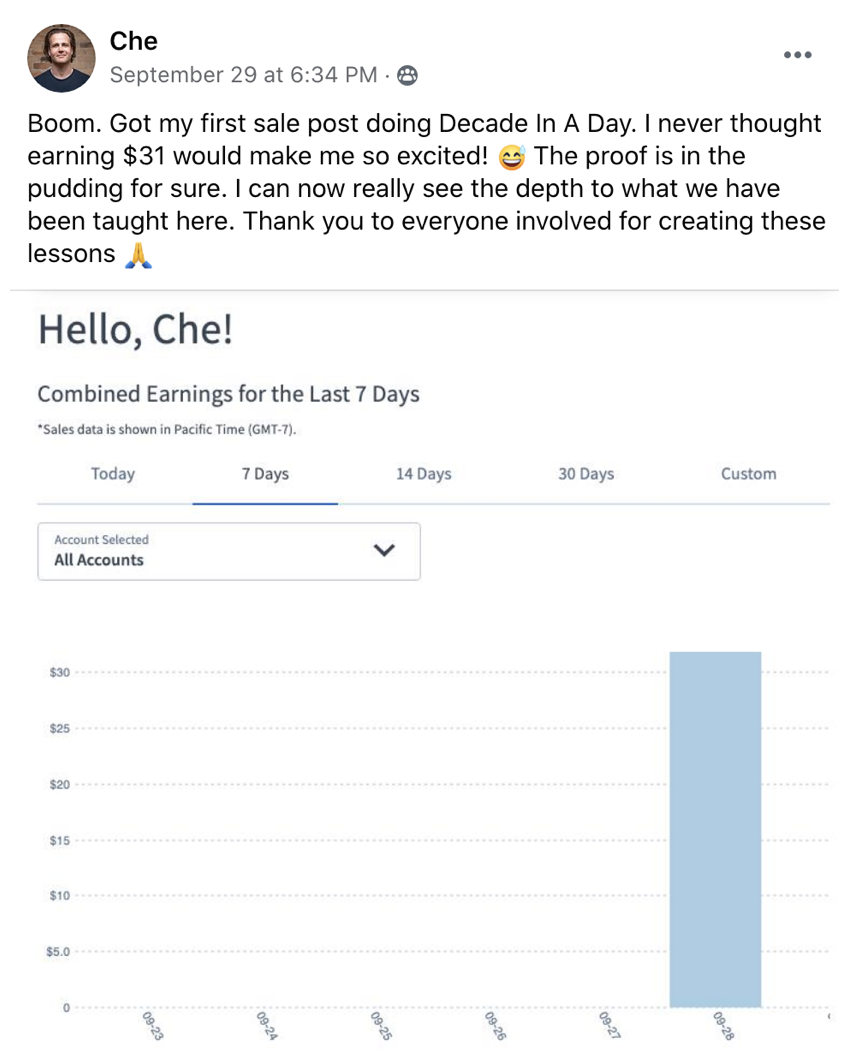Click the chevron arrow in All Accounts box

click(x=384, y=550)
